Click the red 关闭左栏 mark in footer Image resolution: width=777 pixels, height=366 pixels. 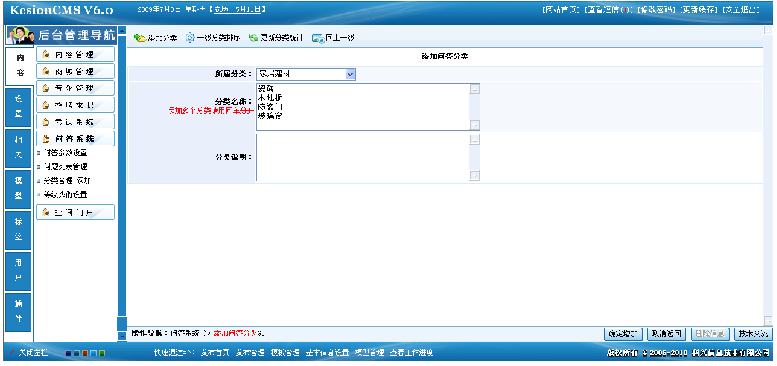[x=12, y=353]
